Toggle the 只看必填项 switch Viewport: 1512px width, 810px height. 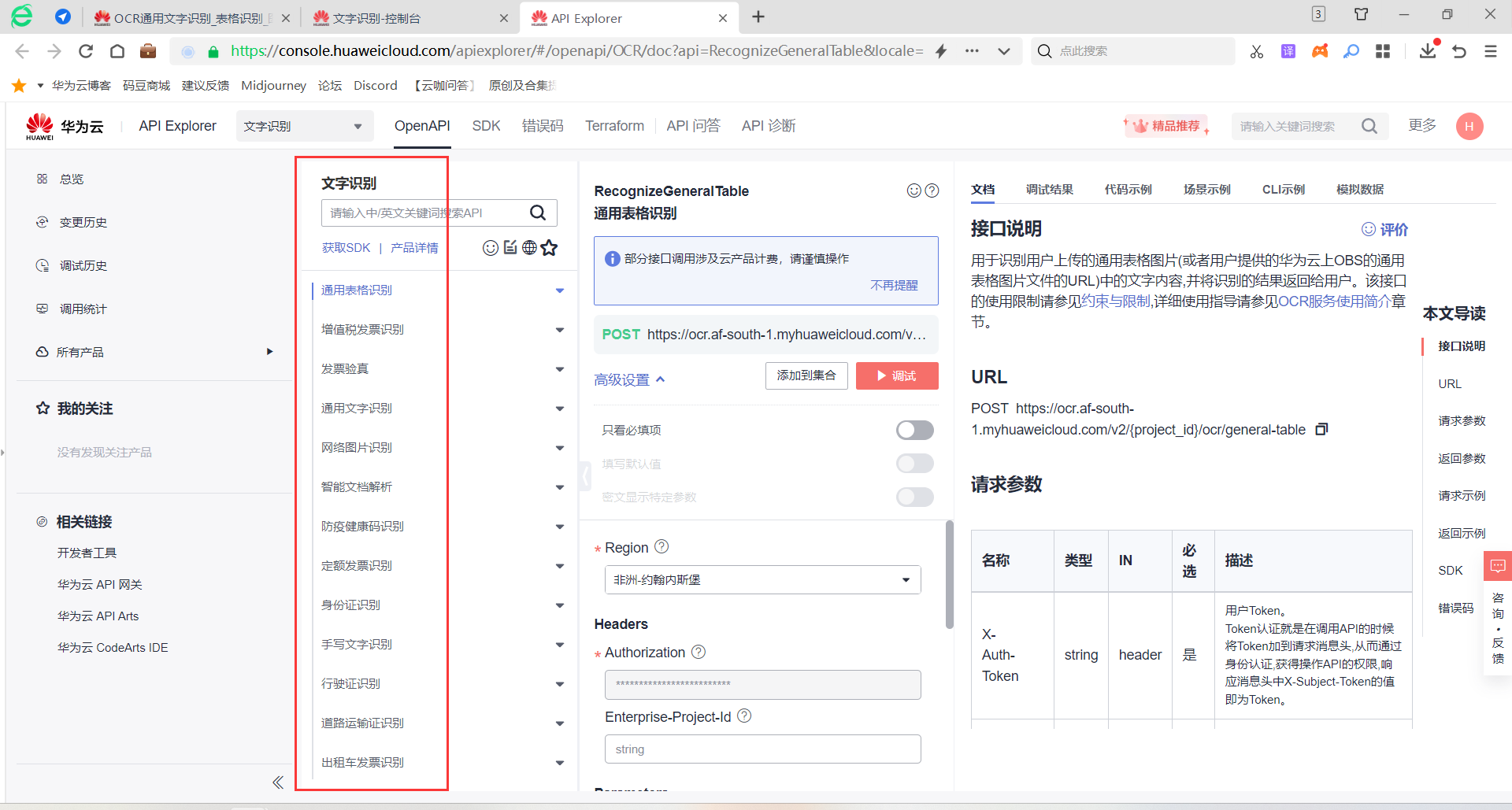click(915, 430)
